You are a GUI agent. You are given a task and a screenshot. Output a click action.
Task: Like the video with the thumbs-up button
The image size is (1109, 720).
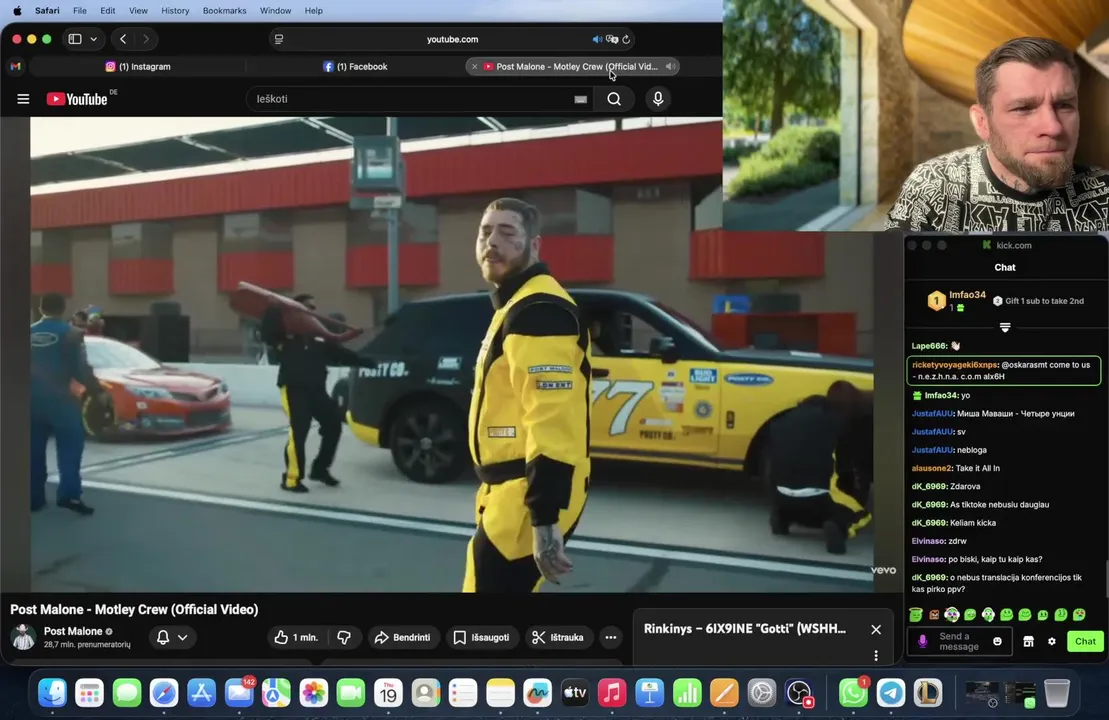click(296, 637)
